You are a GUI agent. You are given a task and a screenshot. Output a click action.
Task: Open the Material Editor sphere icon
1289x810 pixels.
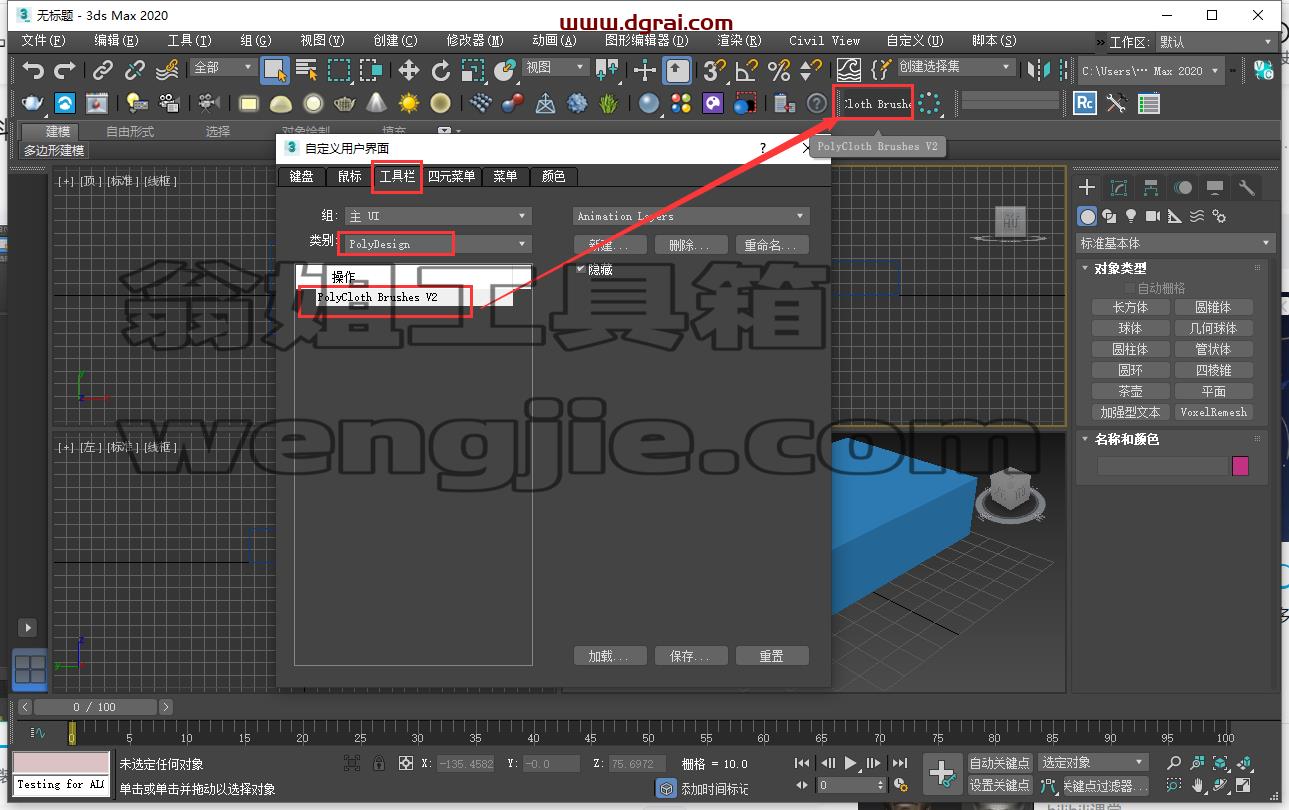(x=649, y=103)
